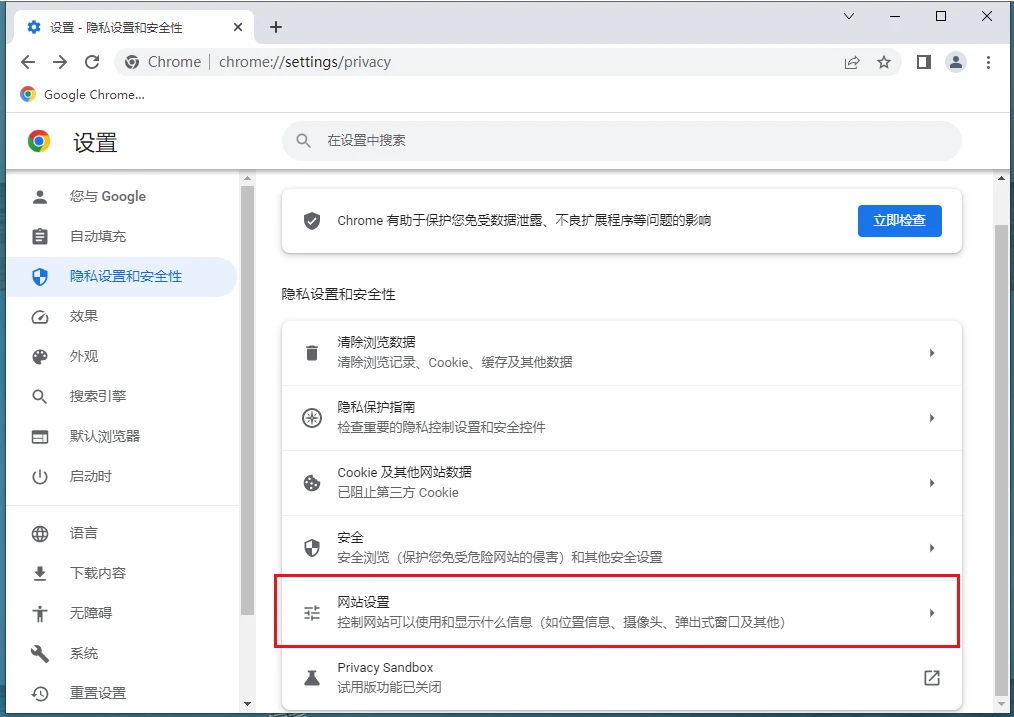Click the 无障碍 accessibility icon

[40, 613]
